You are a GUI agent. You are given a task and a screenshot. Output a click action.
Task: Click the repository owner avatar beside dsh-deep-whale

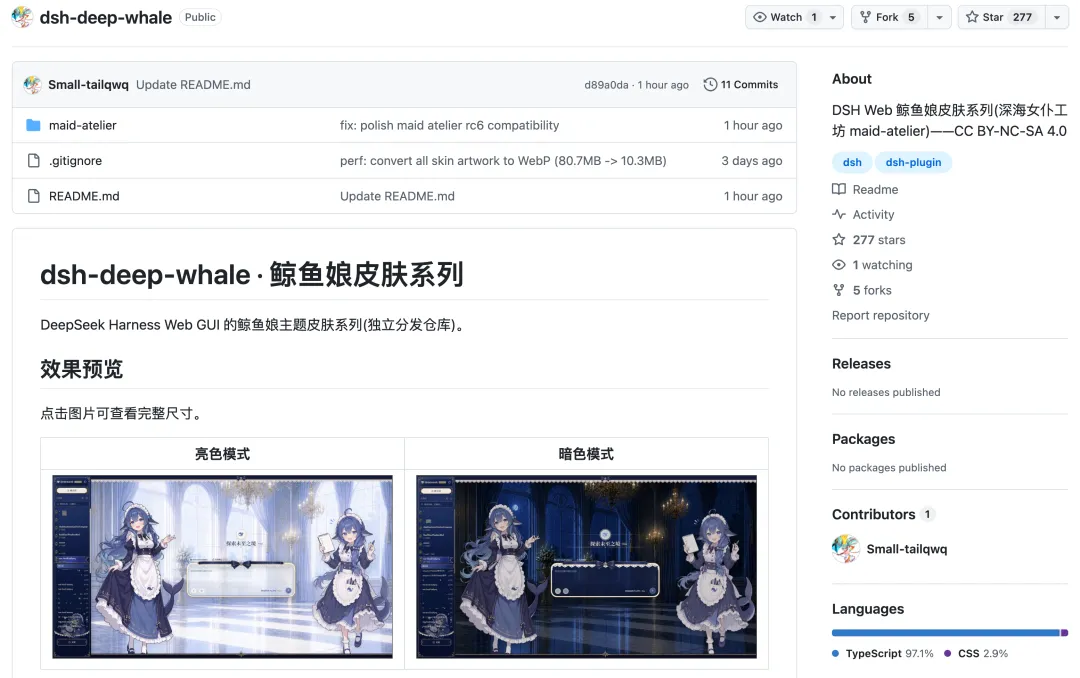click(x=22, y=17)
